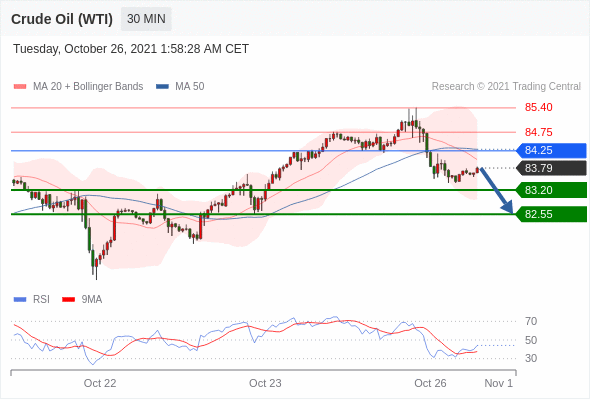Select the Crude Oil (WTI) title

point(62,19)
